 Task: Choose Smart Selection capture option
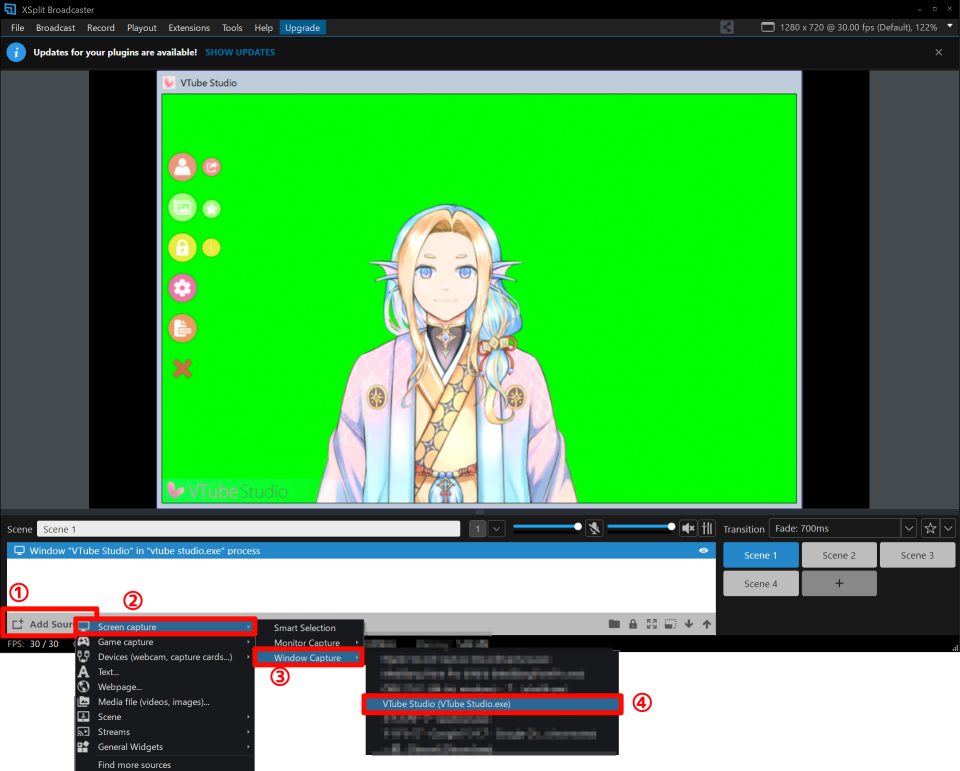[310, 628]
